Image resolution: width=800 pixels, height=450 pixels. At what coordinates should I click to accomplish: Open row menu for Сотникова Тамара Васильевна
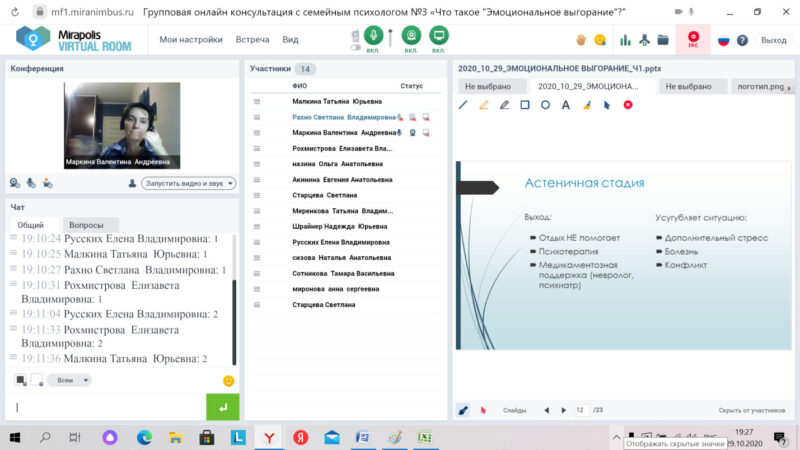pos(257,273)
